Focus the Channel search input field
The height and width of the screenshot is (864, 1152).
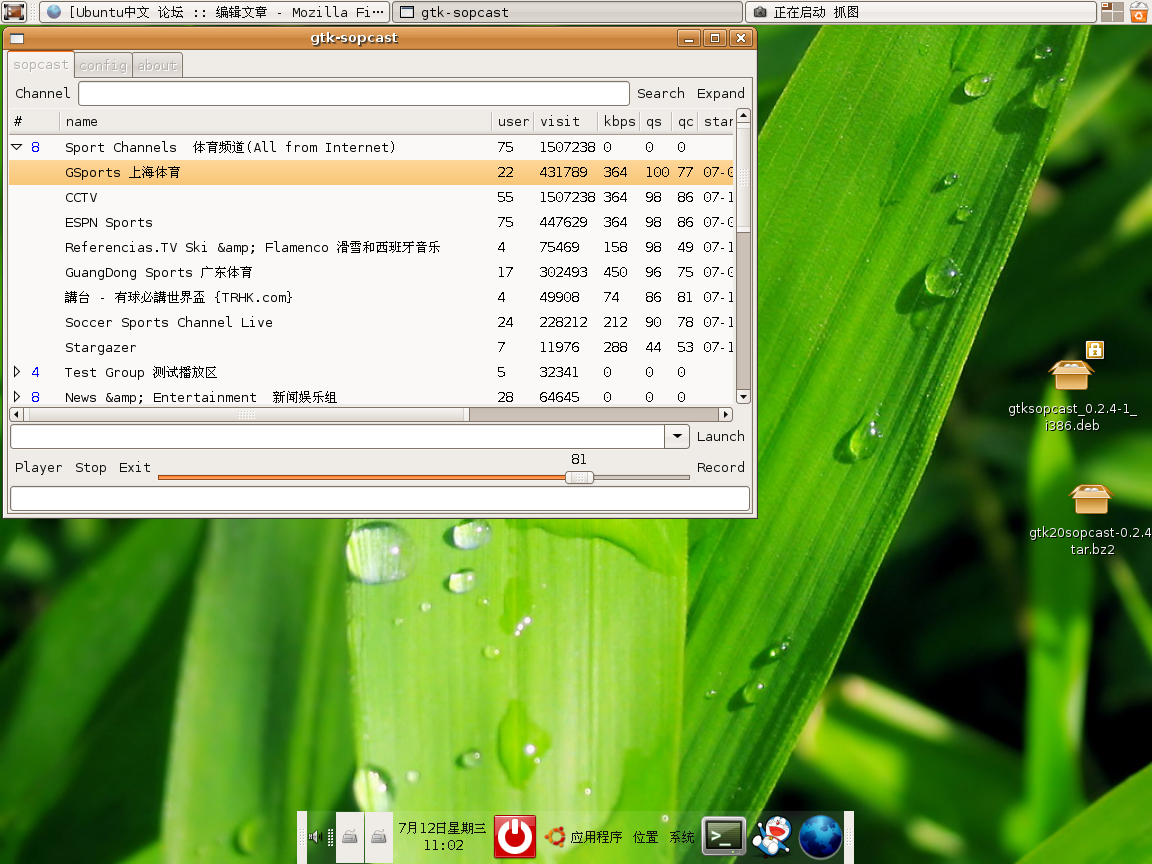[x=353, y=93]
